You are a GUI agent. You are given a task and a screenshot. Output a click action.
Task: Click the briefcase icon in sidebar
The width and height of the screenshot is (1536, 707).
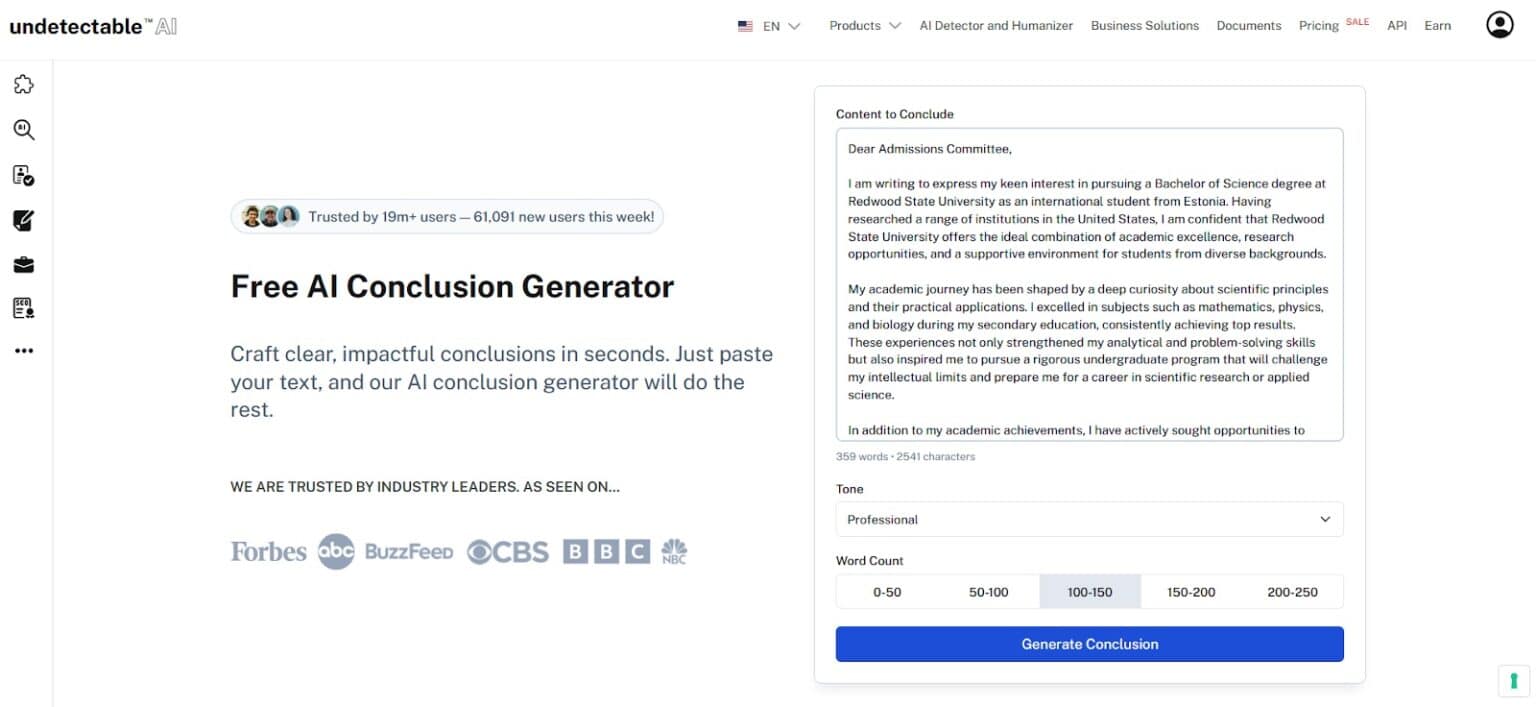(x=24, y=265)
